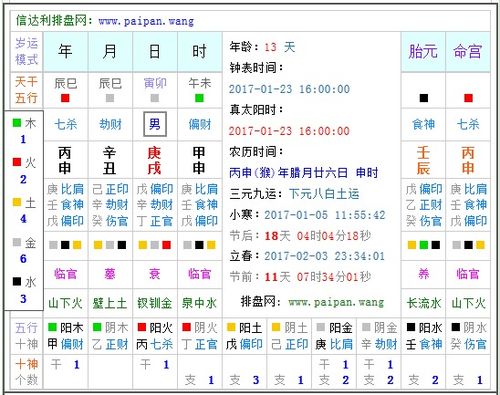Click the blue 钟表时间 2017-01-23 16:00:00 value
Image resolution: width=500 pixels, height=395 pixels.
[289, 89]
